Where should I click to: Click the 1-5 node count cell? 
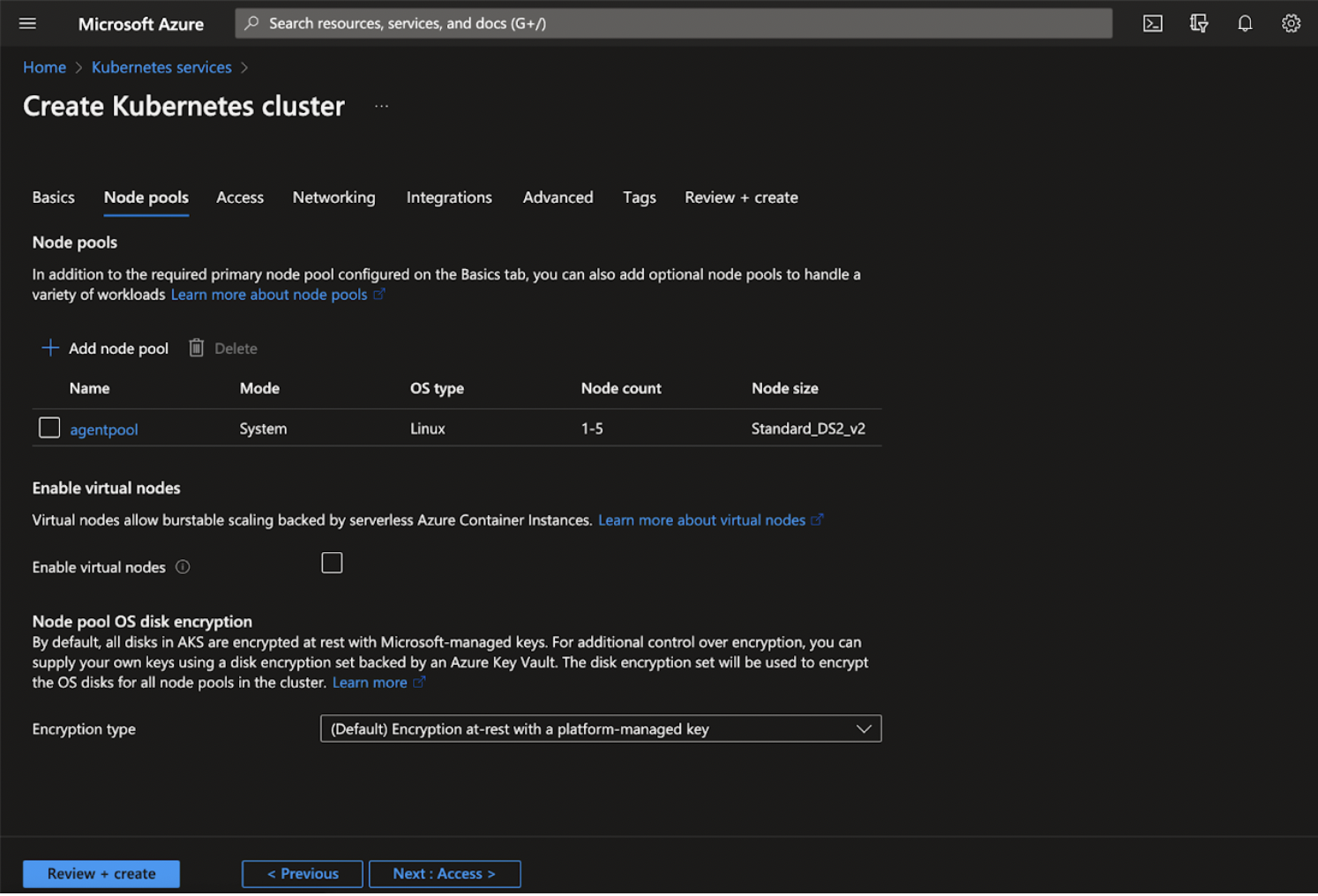tap(592, 429)
